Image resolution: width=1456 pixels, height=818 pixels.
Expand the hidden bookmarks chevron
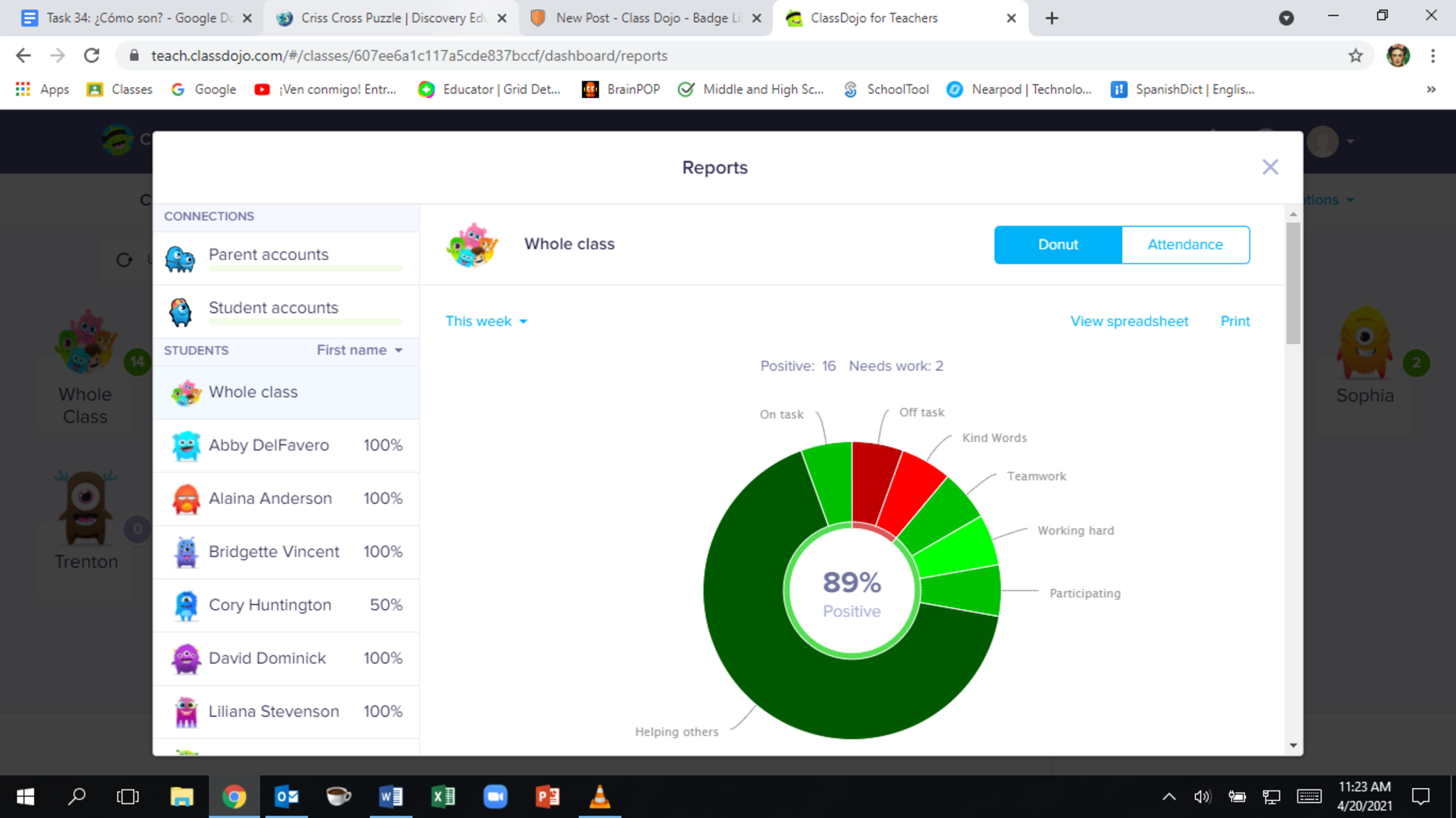[1430, 90]
